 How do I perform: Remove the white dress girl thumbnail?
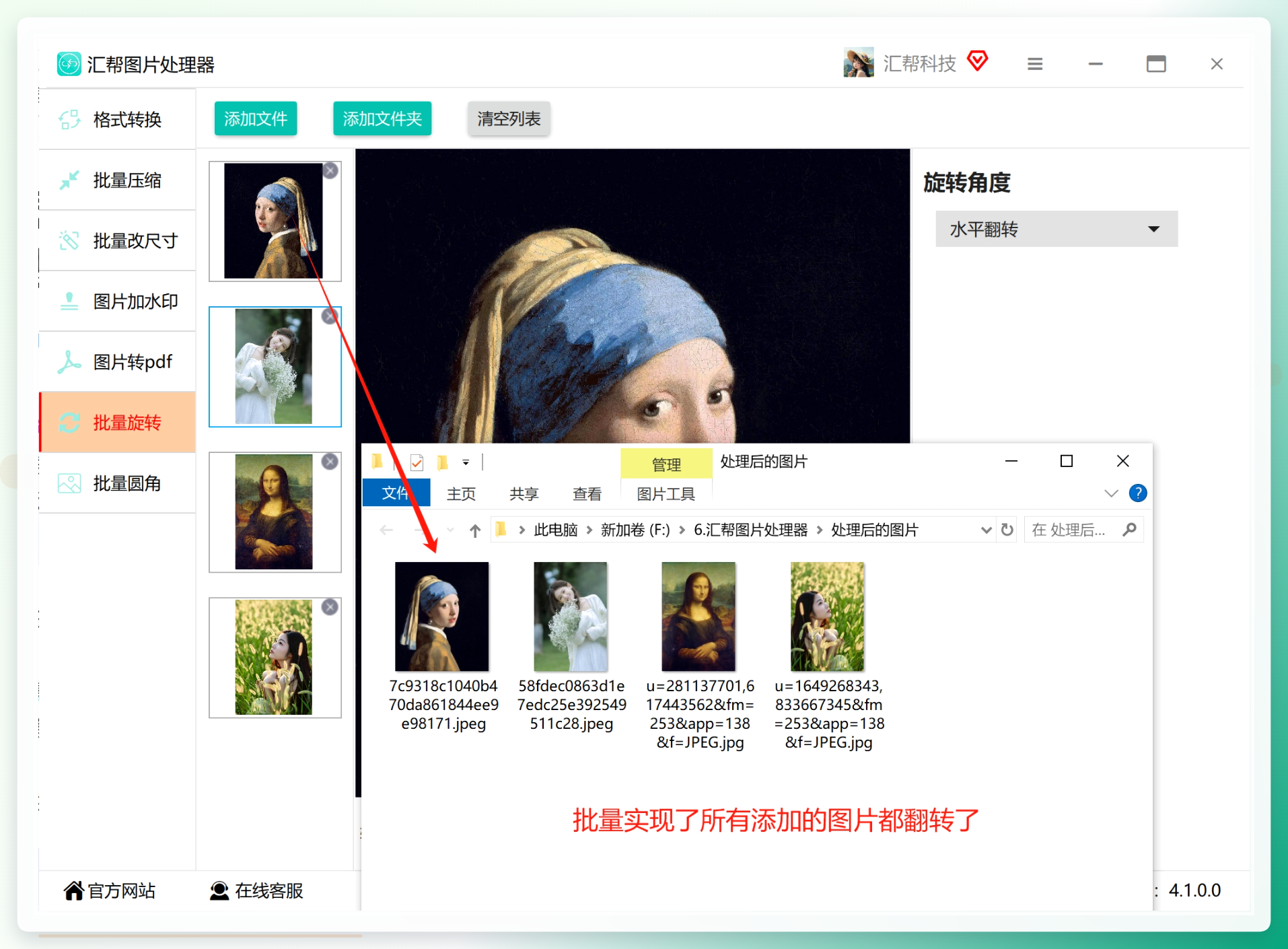click(x=330, y=316)
